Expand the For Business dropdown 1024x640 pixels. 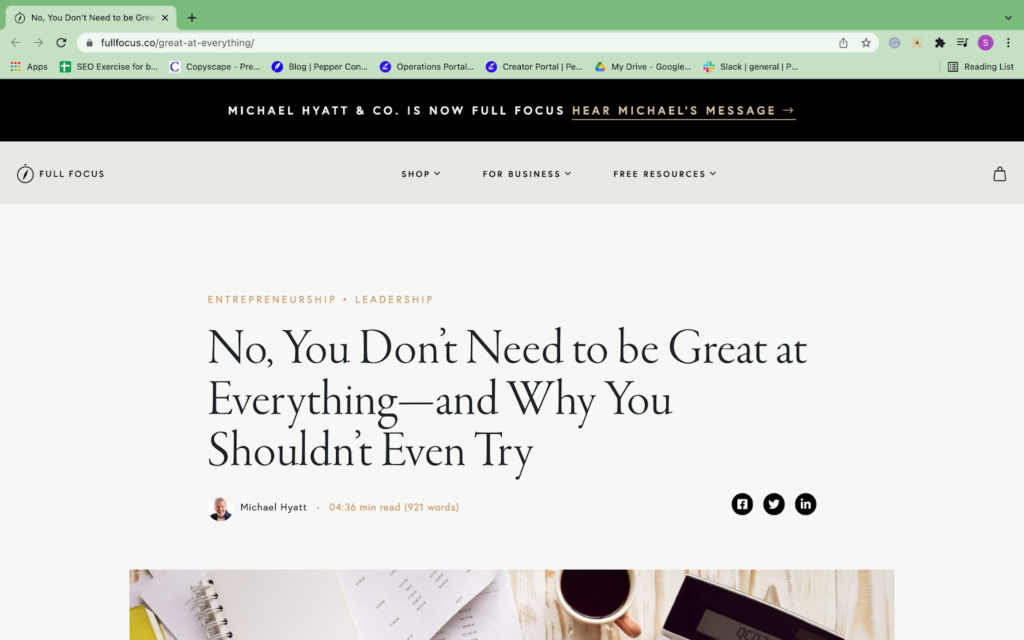(x=527, y=174)
